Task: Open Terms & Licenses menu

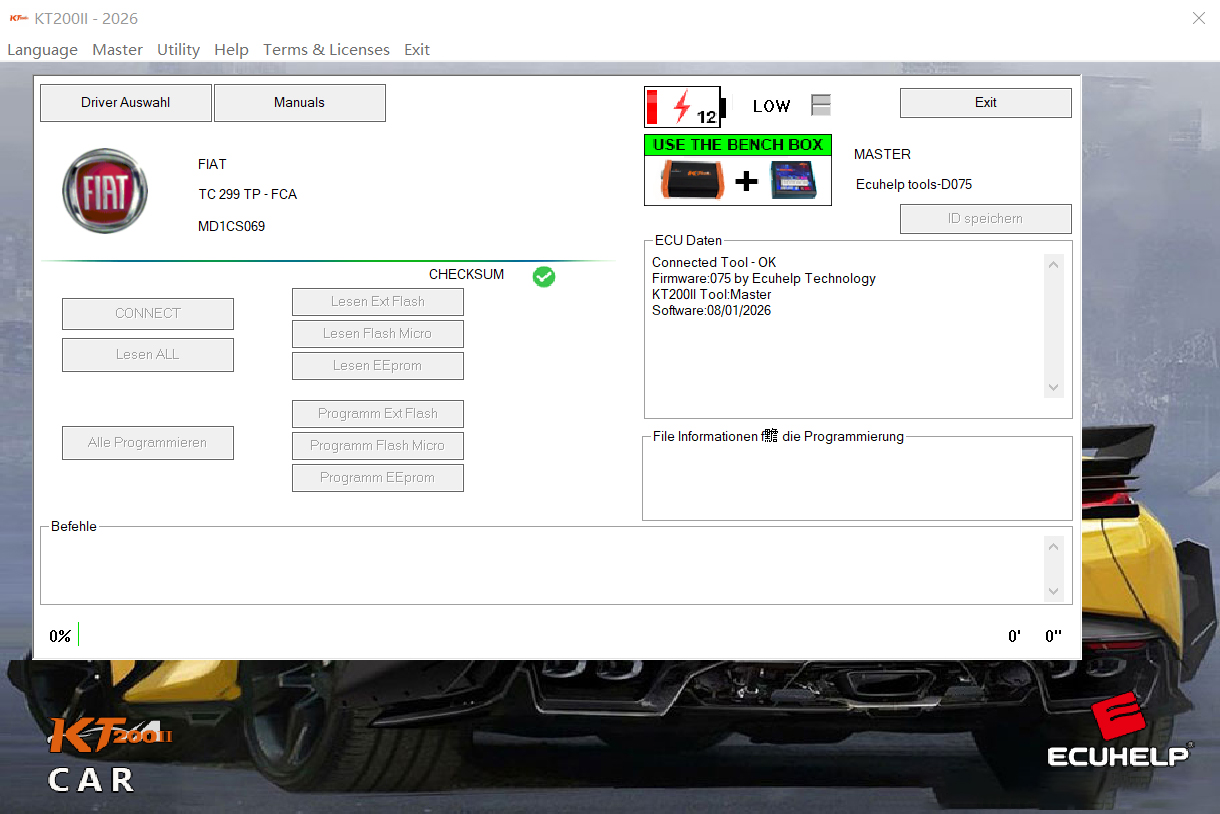Action: (326, 49)
